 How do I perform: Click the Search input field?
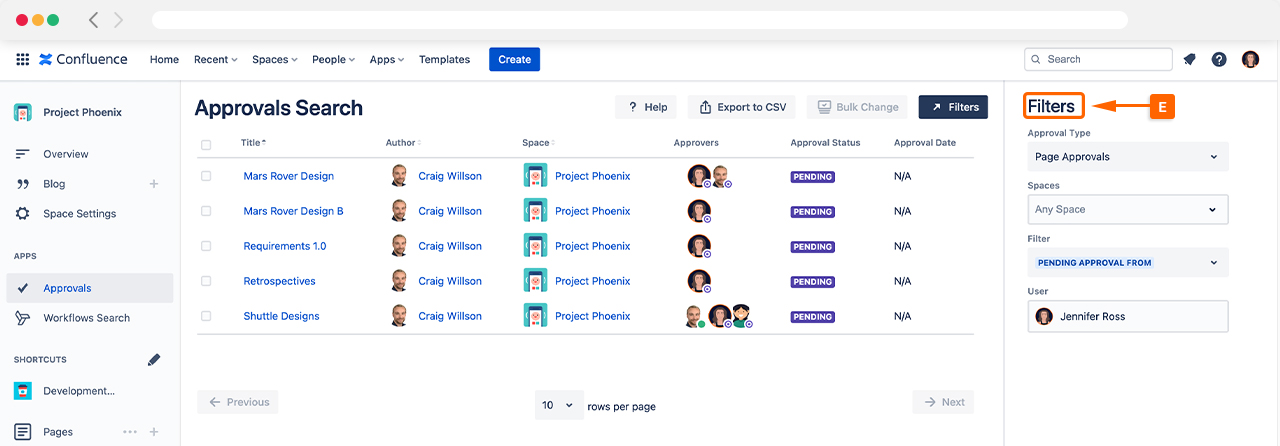(x=1098, y=59)
